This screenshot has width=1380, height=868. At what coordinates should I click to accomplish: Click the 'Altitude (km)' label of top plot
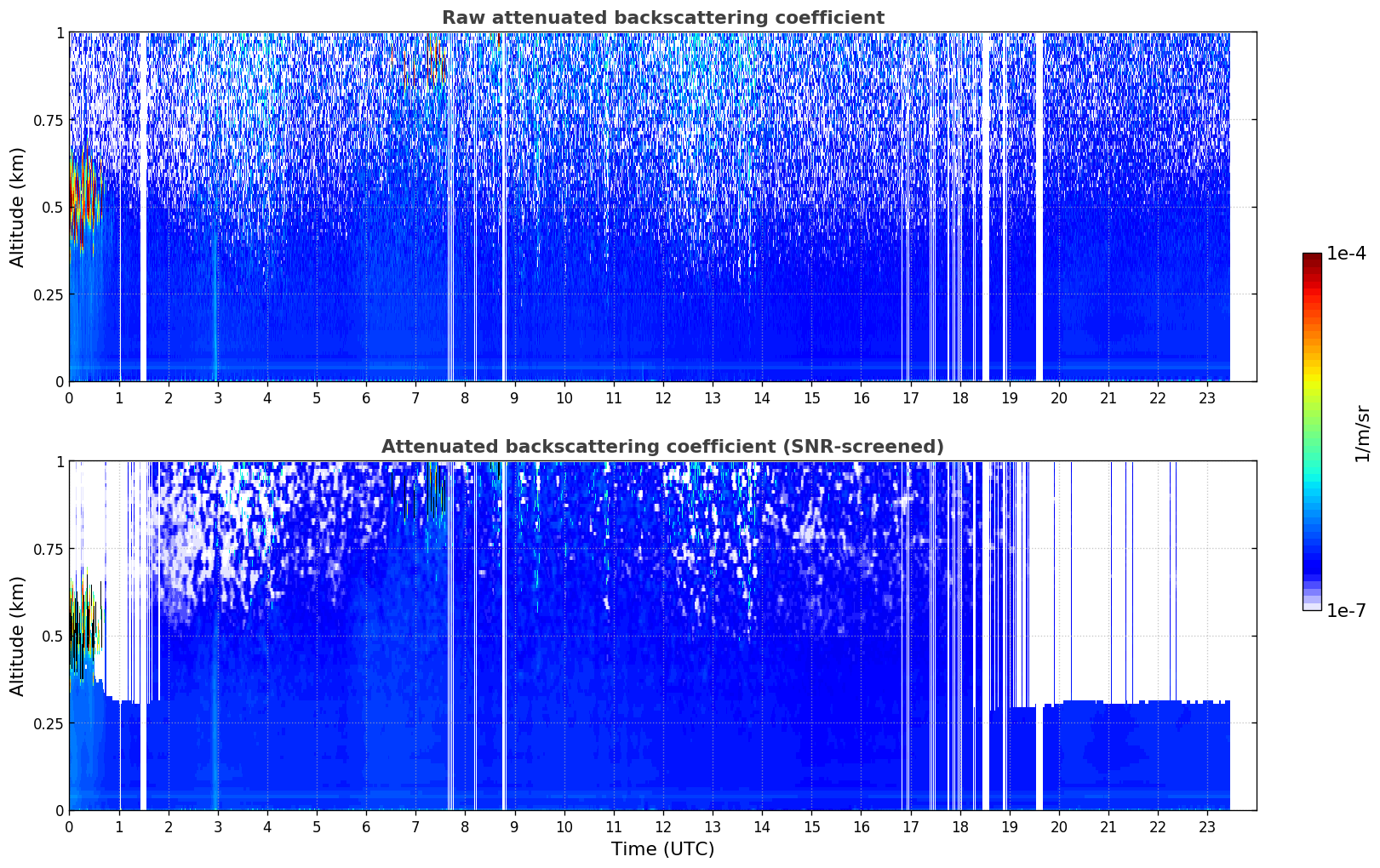[18, 207]
